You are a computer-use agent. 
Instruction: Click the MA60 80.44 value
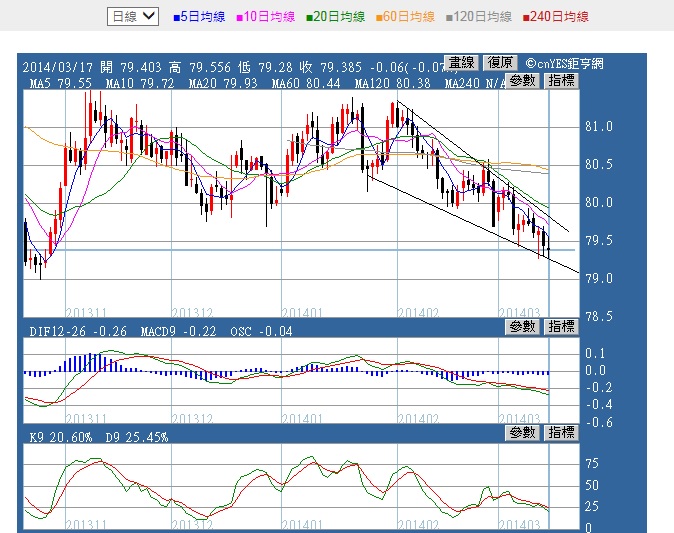click(306, 83)
